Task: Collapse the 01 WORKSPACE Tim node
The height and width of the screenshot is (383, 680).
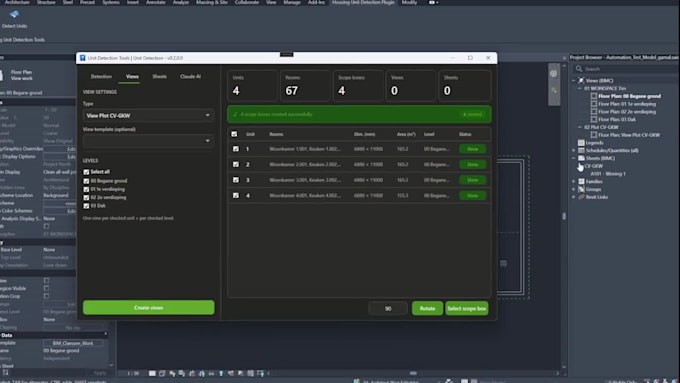Action: pos(580,88)
